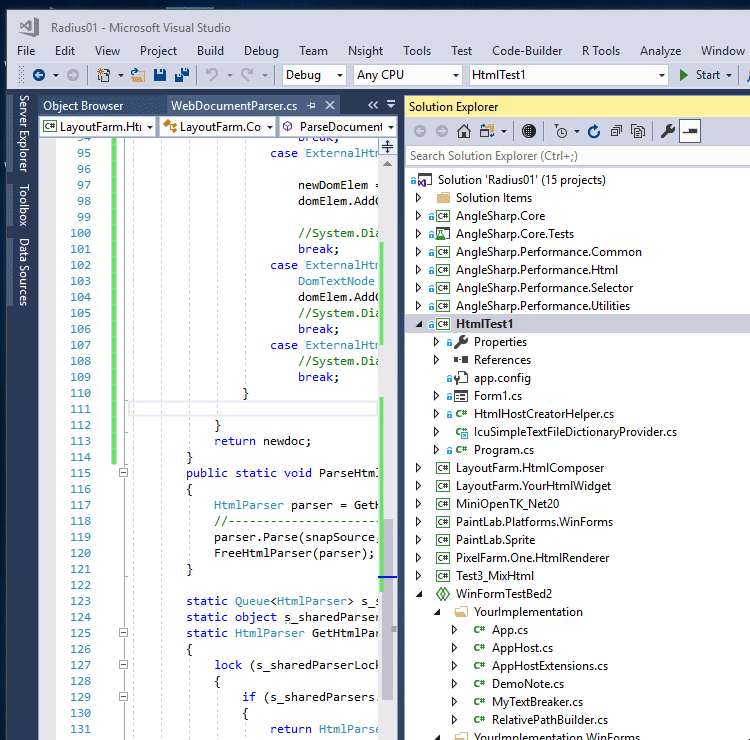This screenshot has height=740, width=750.
Task: Collapse the HtmlTest1 project node
Action: [419, 324]
